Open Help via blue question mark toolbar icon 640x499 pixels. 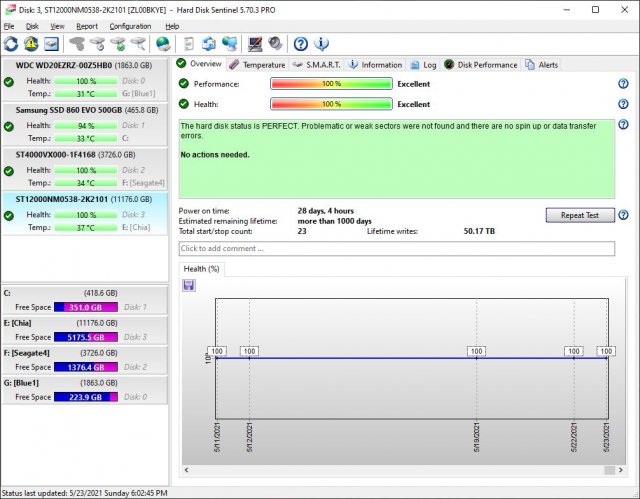300,44
